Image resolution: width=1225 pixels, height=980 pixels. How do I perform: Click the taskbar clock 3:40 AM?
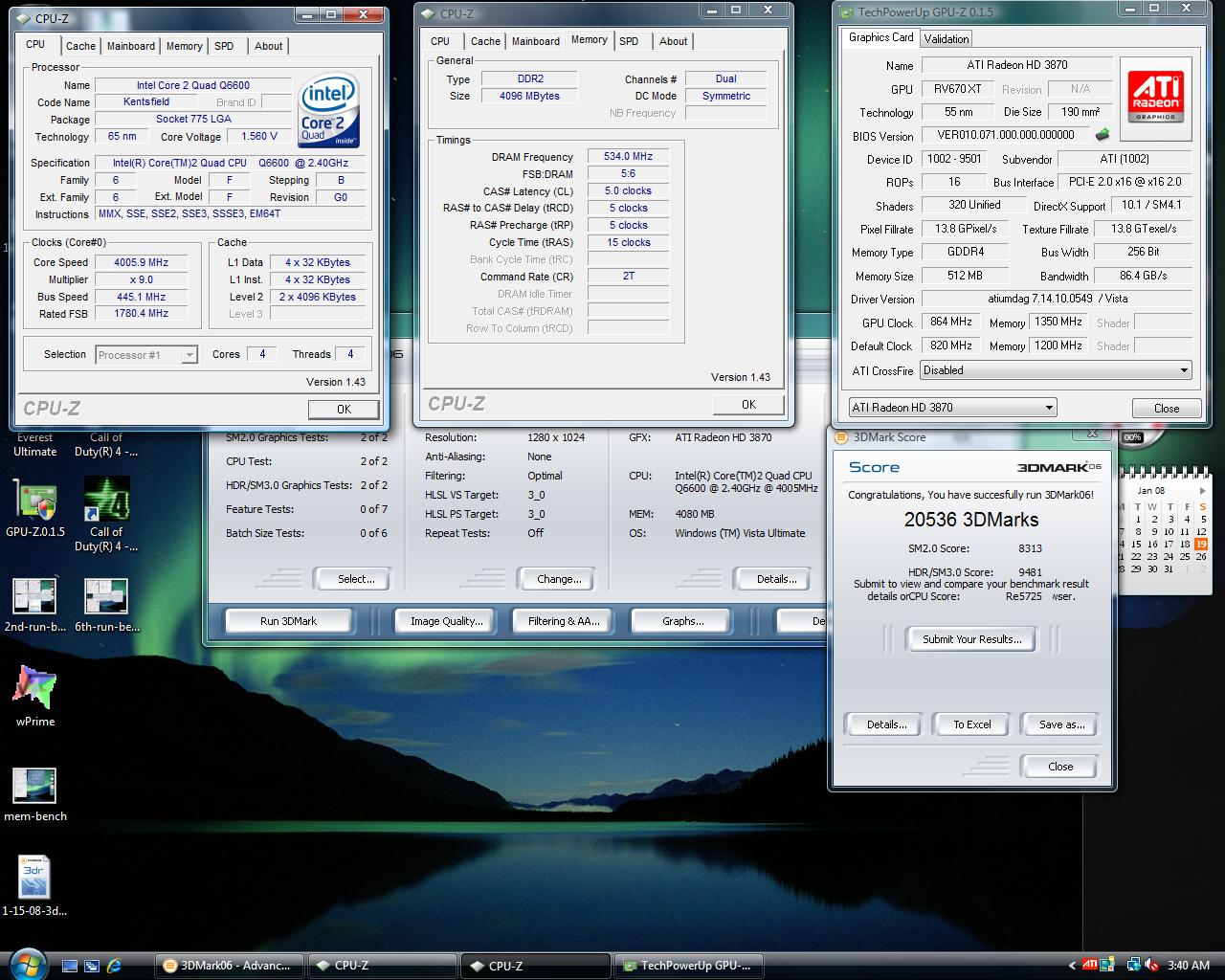(1190, 966)
